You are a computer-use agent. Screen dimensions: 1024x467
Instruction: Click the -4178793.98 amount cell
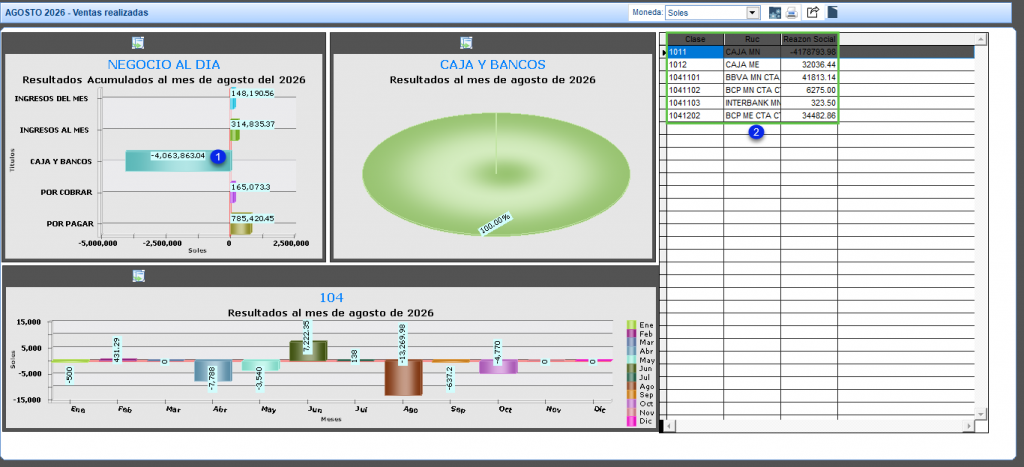point(809,52)
